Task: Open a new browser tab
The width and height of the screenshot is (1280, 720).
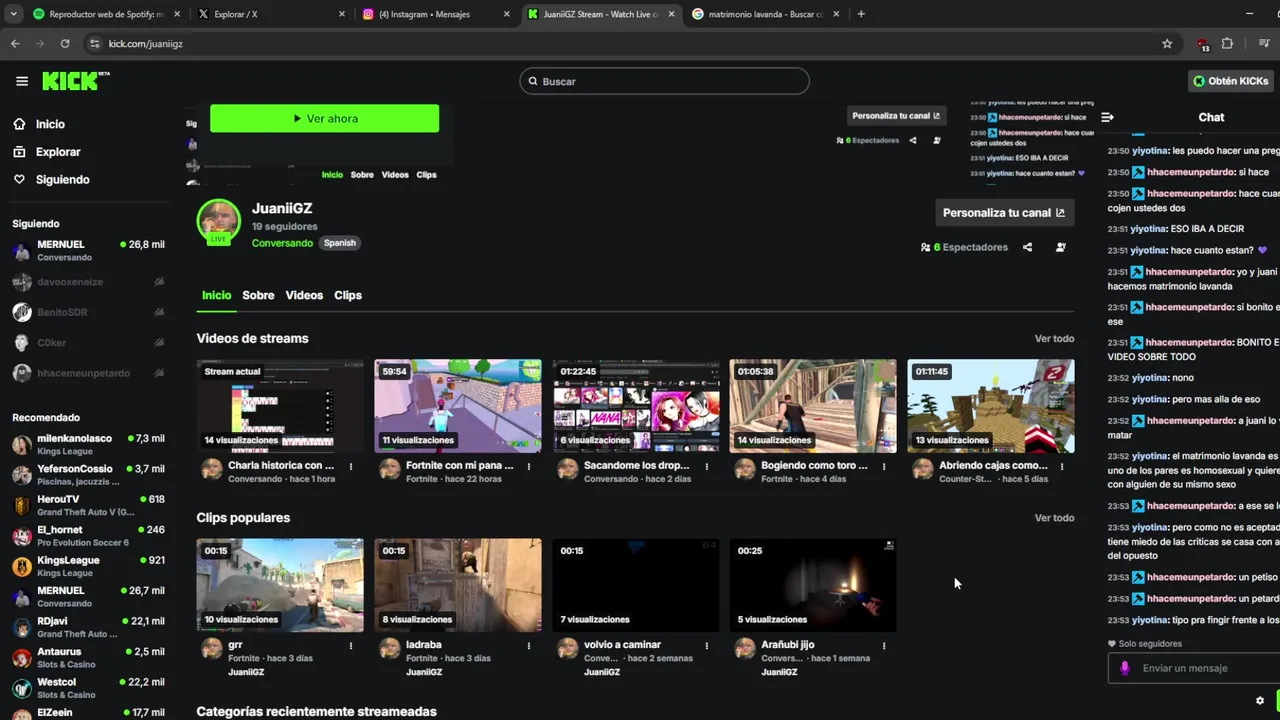Action: (x=861, y=14)
